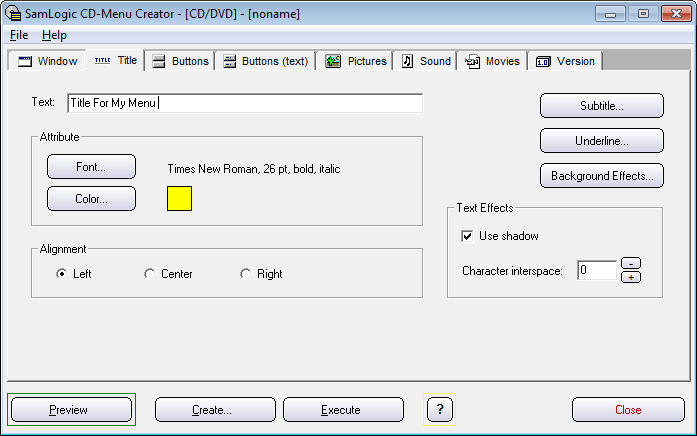Click inside the title Text field
Image resolution: width=697 pixels, height=436 pixels.
click(x=245, y=103)
